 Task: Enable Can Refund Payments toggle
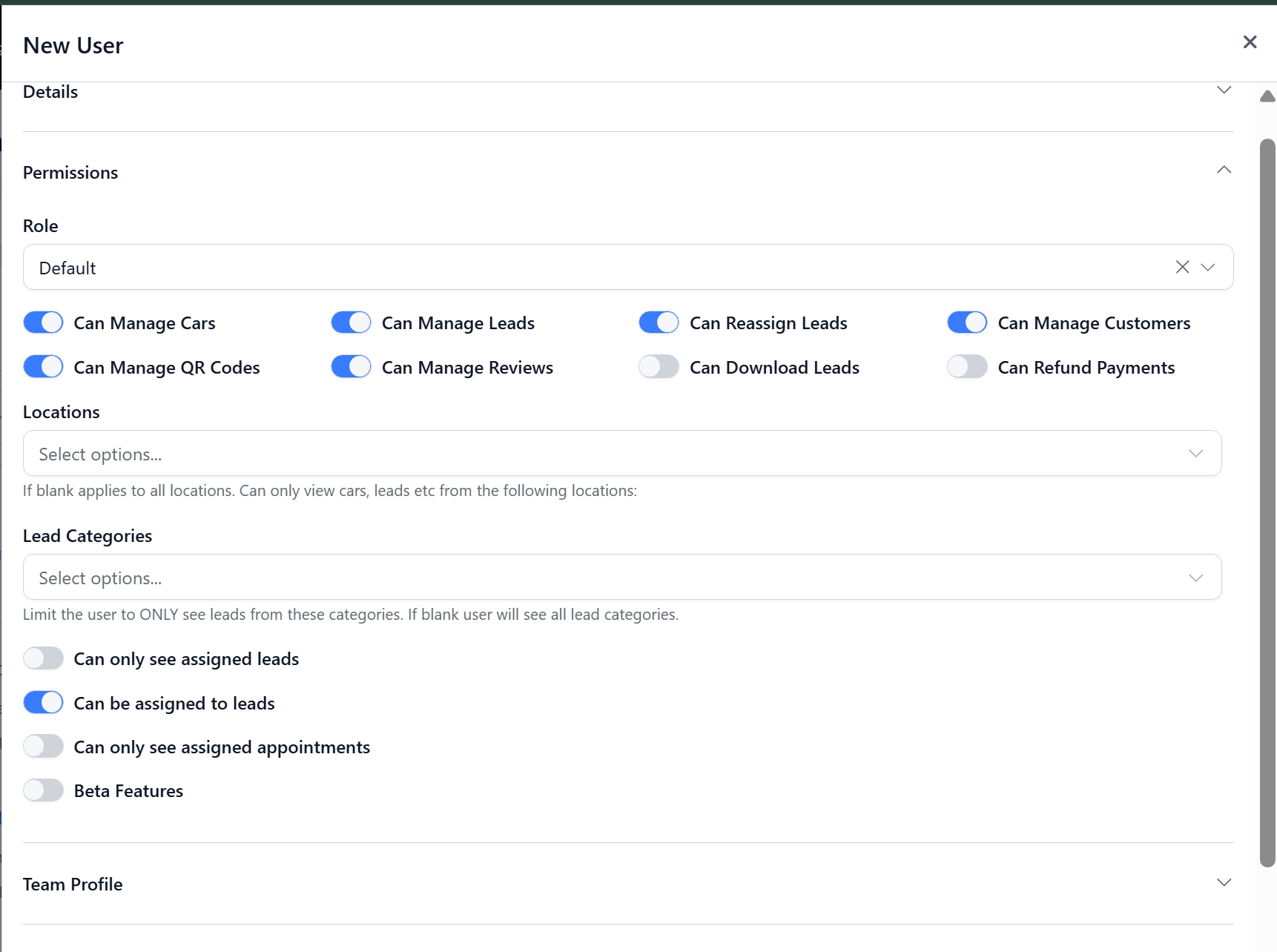pos(967,367)
